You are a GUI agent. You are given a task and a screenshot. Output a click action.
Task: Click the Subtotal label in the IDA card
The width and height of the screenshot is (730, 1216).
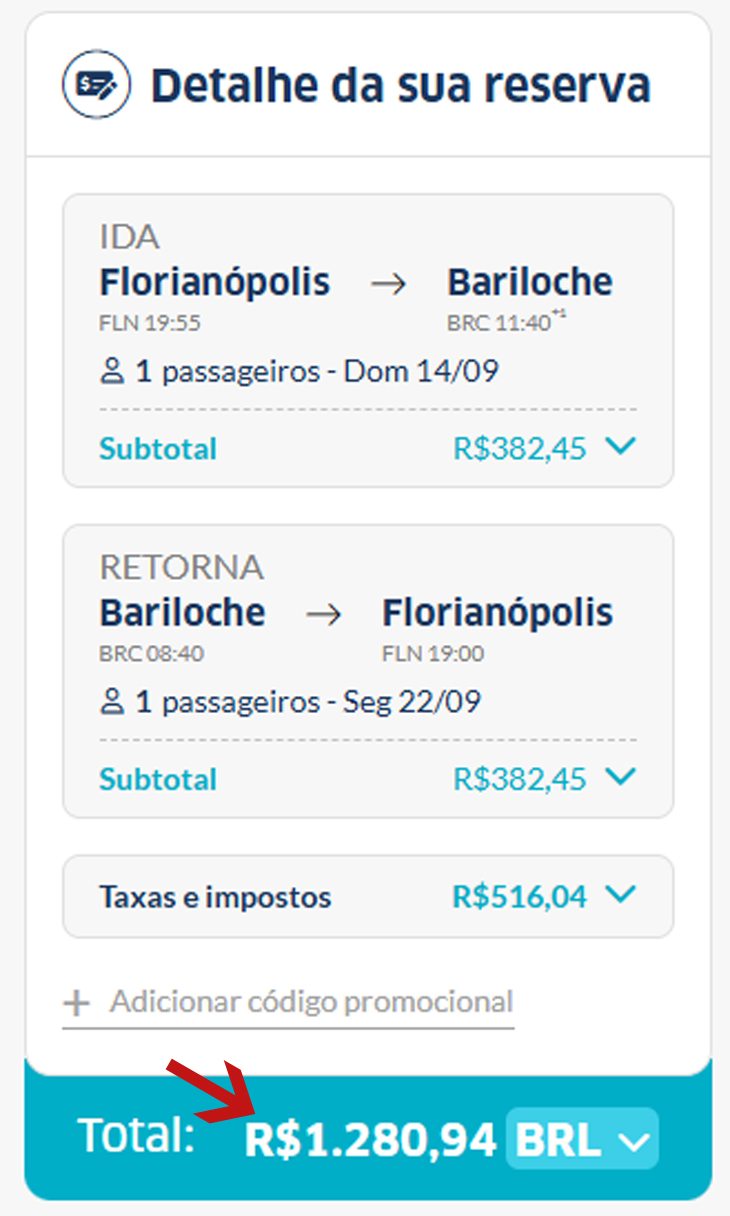click(x=158, y=449)
